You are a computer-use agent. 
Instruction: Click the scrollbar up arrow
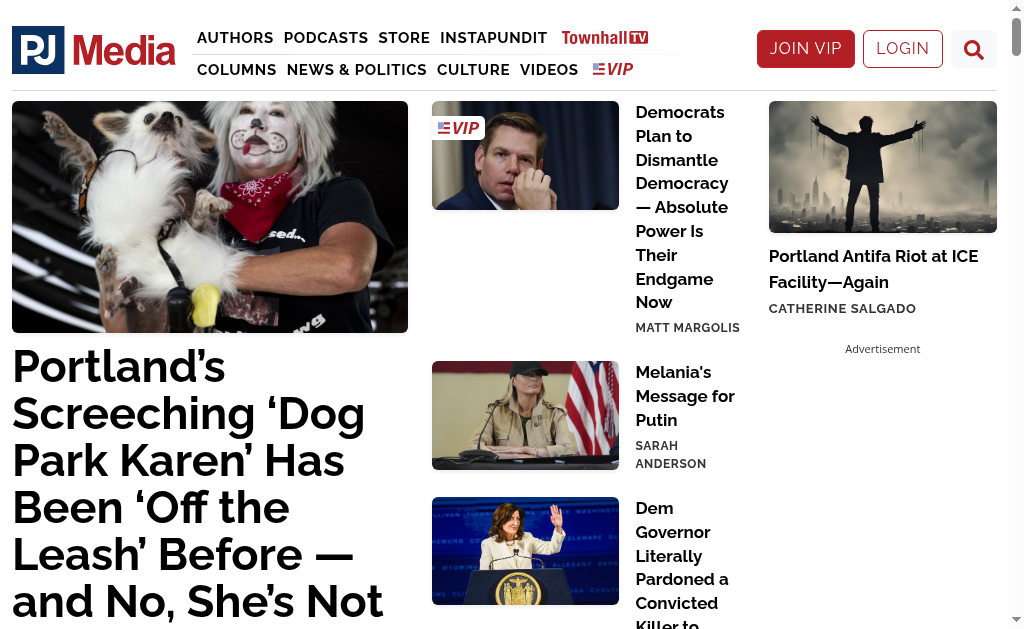click(x=1016, y=8)
